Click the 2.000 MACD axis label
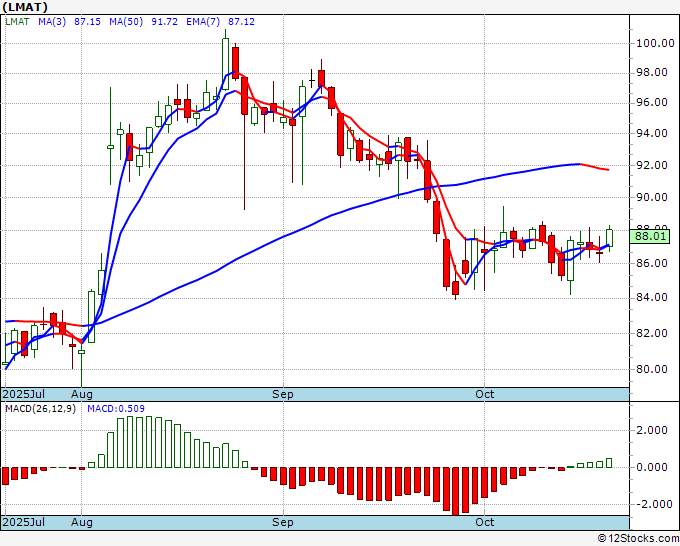The image size is (680, 546). pyautogui.click(x=652, y=430)
